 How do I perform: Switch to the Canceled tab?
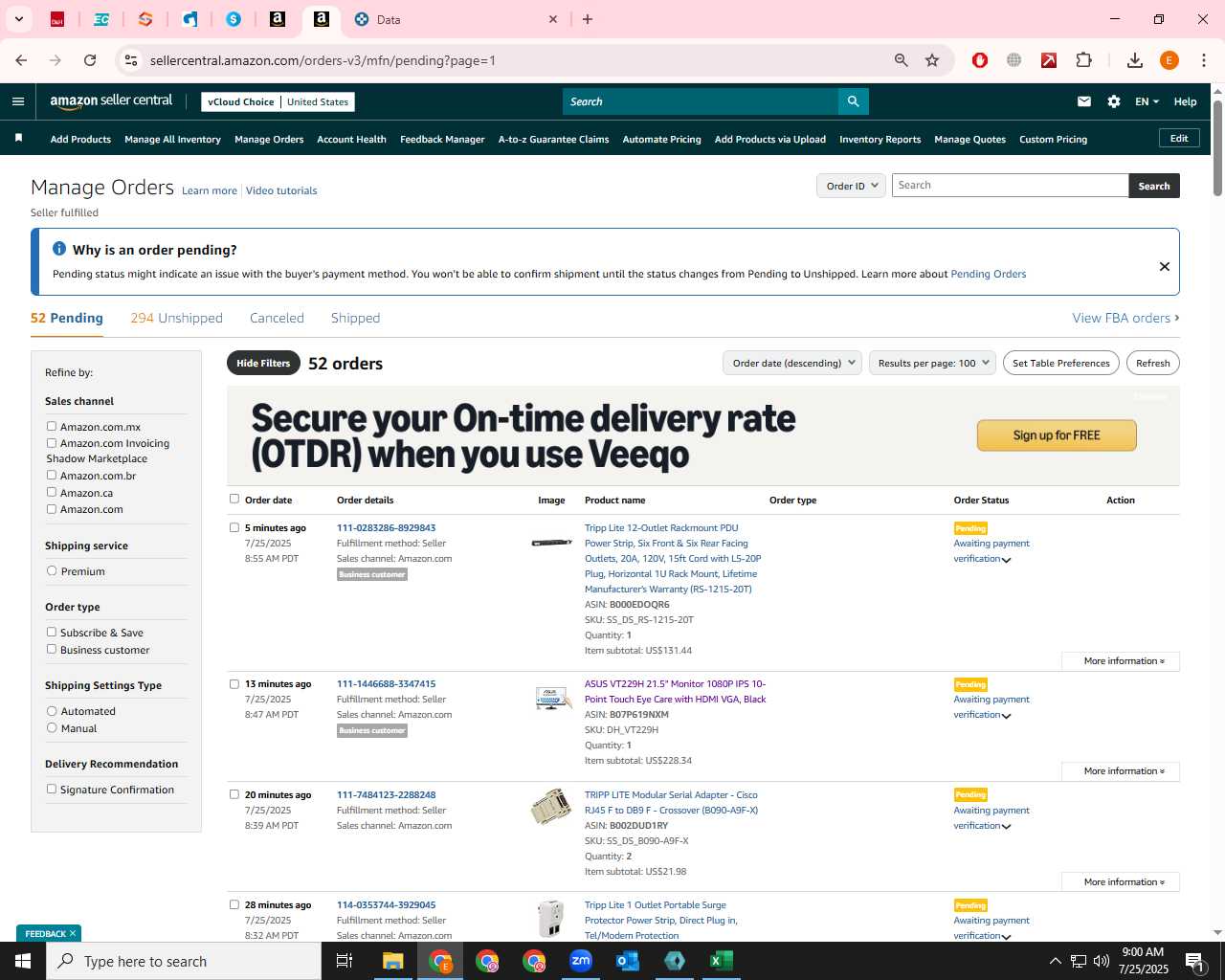pyautogui.click(x=277, y=318)
